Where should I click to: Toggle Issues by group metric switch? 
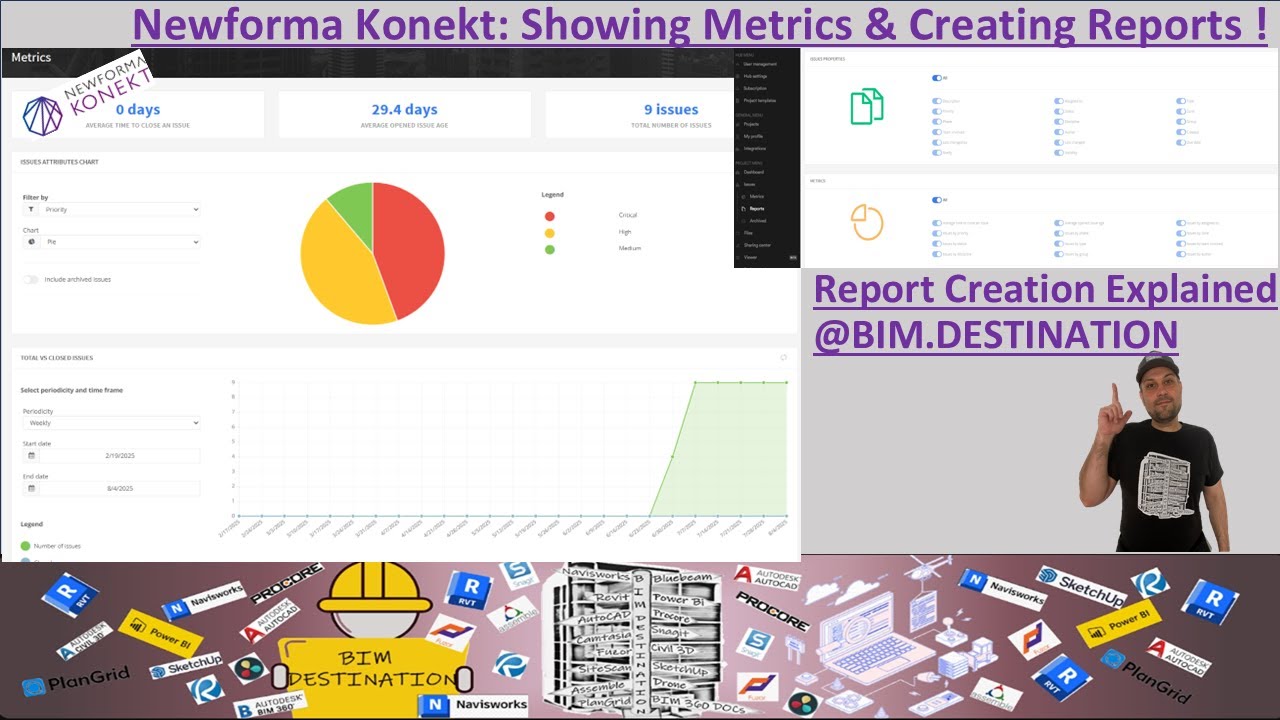coord(1059,254)
